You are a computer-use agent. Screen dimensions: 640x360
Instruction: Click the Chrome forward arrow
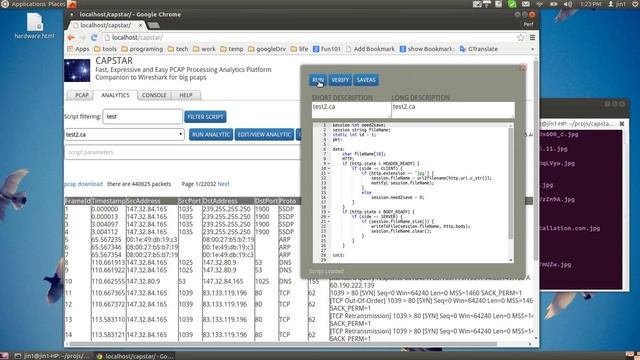tap(82, 38)
